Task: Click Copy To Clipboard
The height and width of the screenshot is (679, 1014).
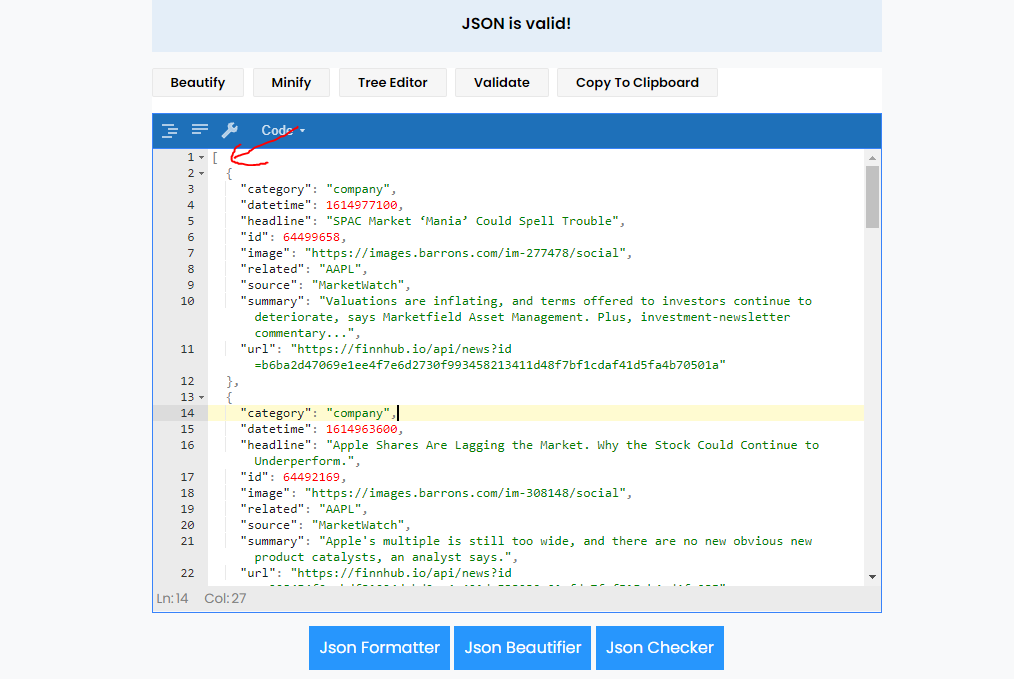Action: pos(638,83)
